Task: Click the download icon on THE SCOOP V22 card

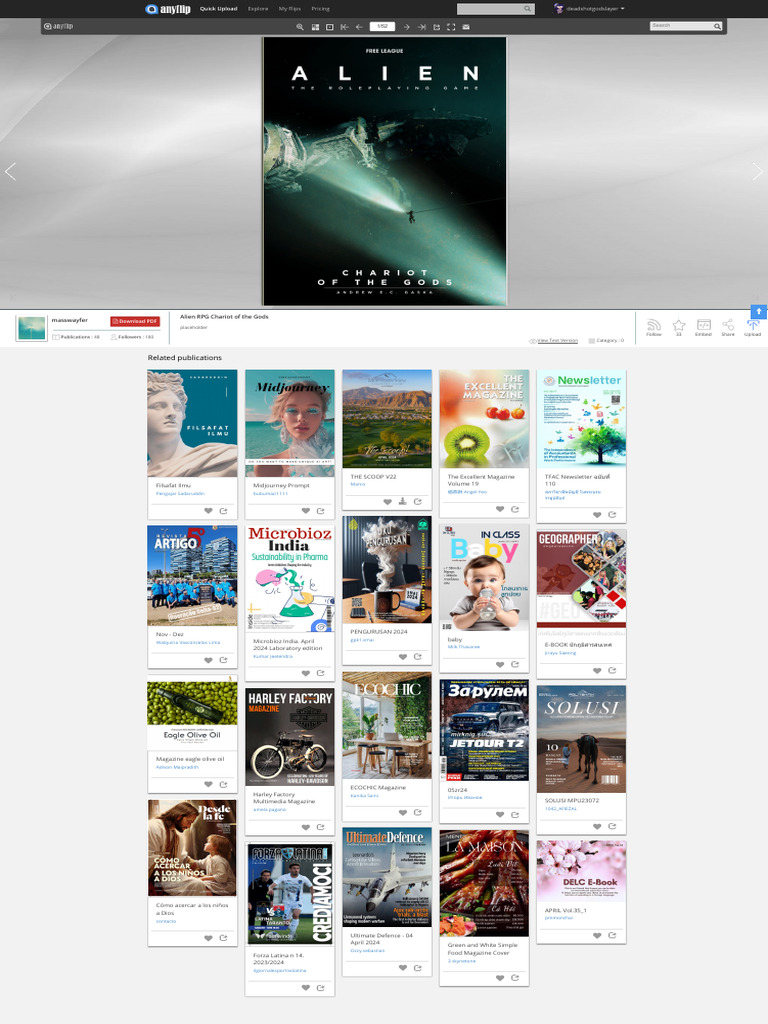Action: pyautogui.click(x=402, y=502)
